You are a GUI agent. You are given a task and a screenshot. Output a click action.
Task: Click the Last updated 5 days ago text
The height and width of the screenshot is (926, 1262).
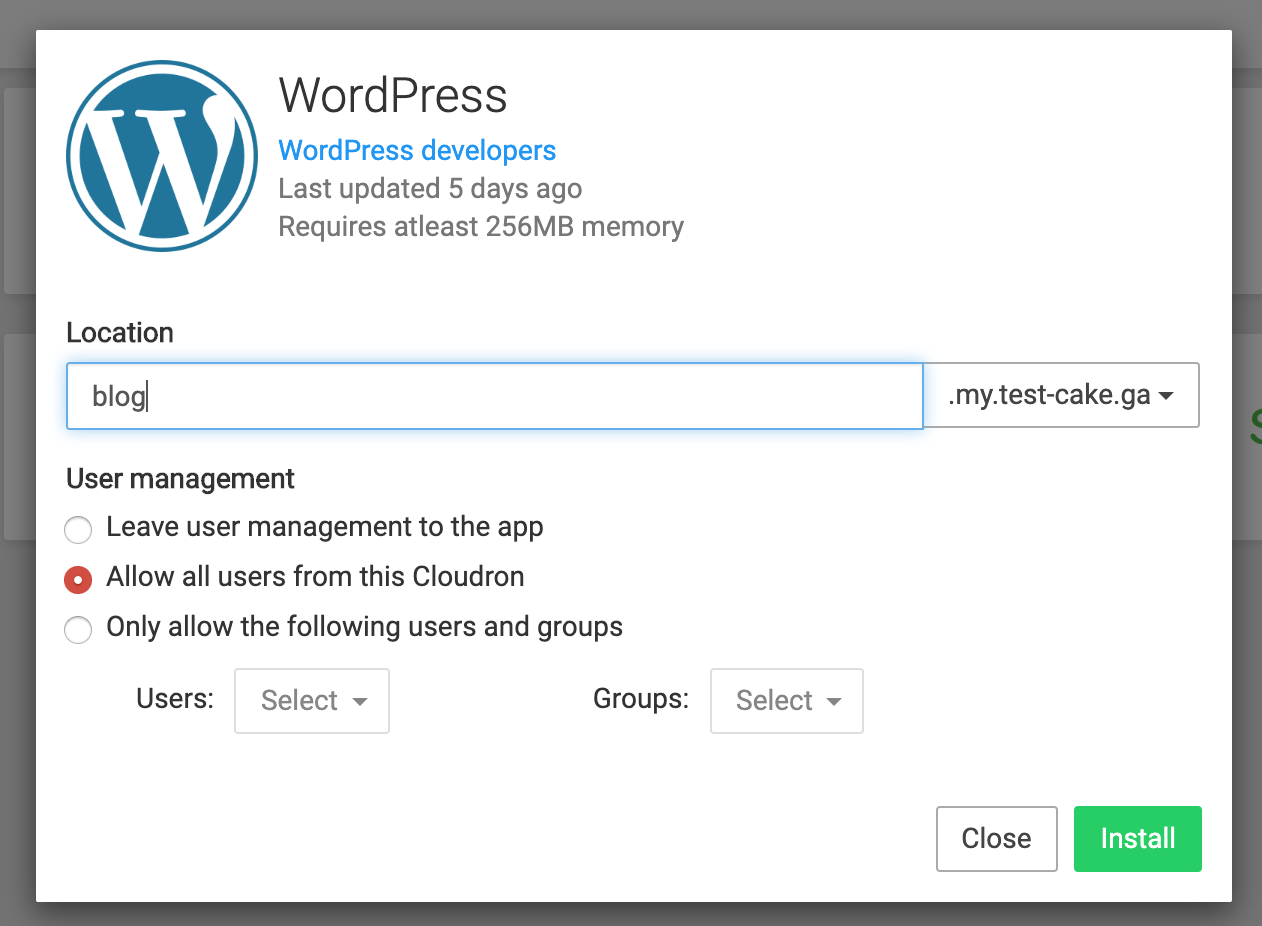(x=430, y=189)
